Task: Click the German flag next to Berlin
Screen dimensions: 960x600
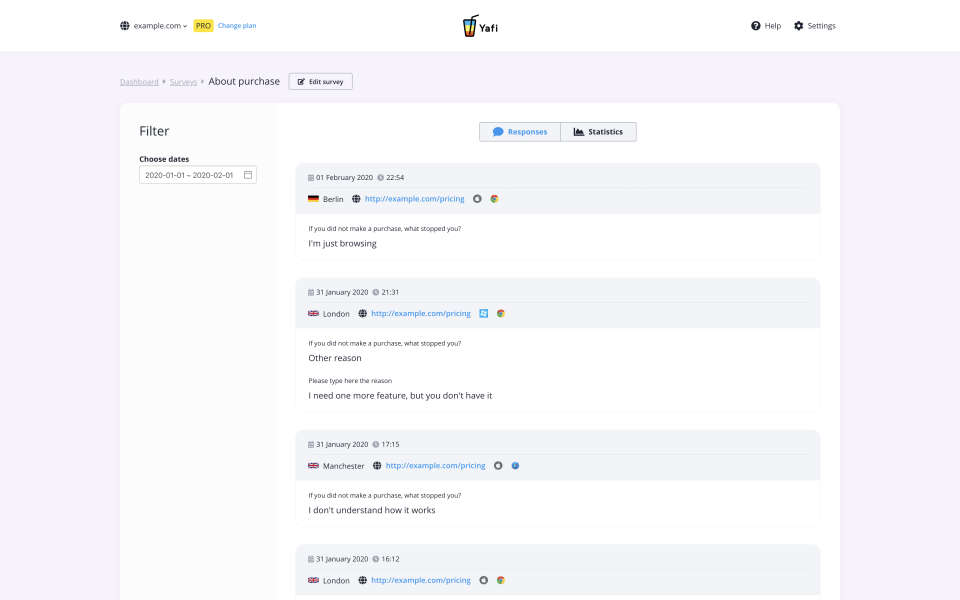Action: (313, 198)
